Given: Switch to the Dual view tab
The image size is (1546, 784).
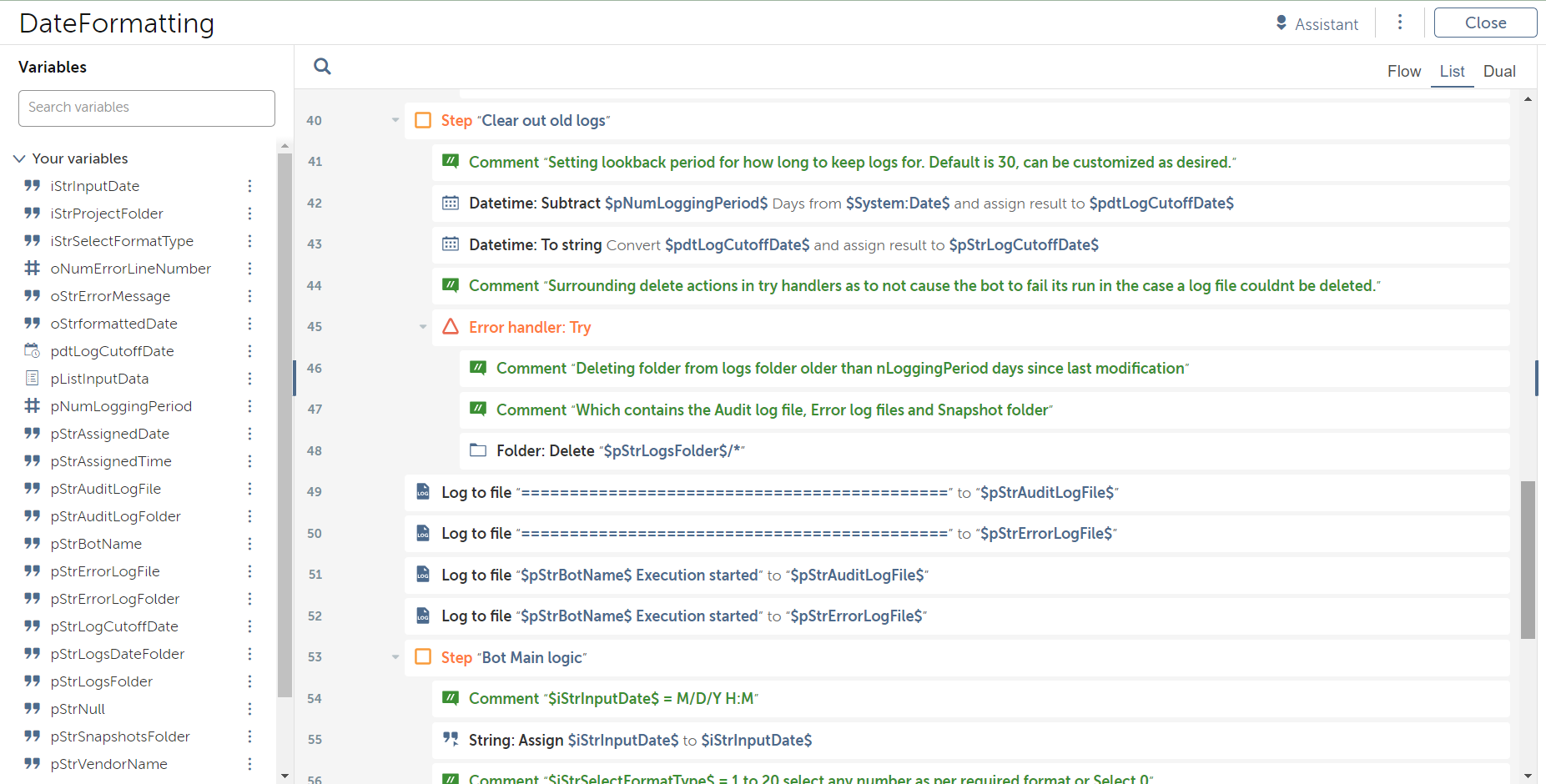Looking at the screenshot, I should [x=1499, y=72].
